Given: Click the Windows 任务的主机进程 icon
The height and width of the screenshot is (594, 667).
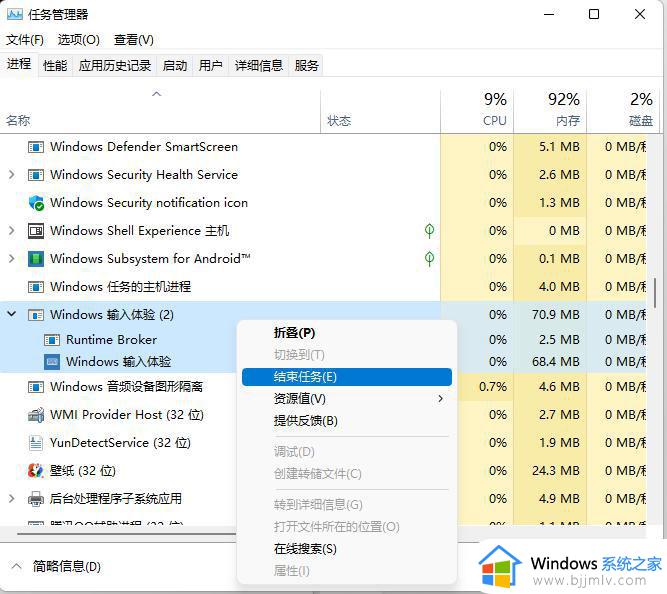Looking at the screenshot, I should (x=36, y=287).
